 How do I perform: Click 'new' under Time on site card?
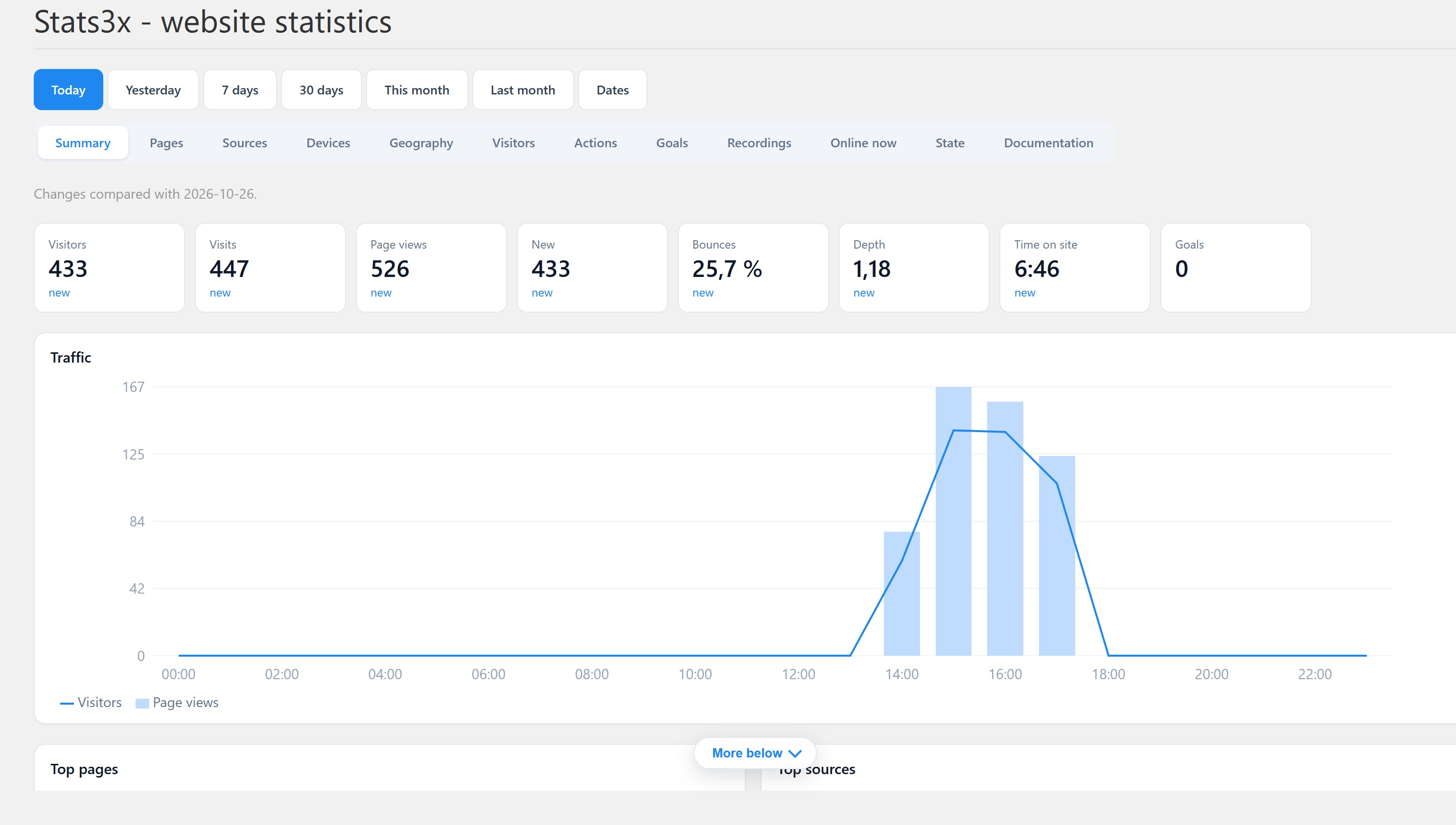[1024, 293]
